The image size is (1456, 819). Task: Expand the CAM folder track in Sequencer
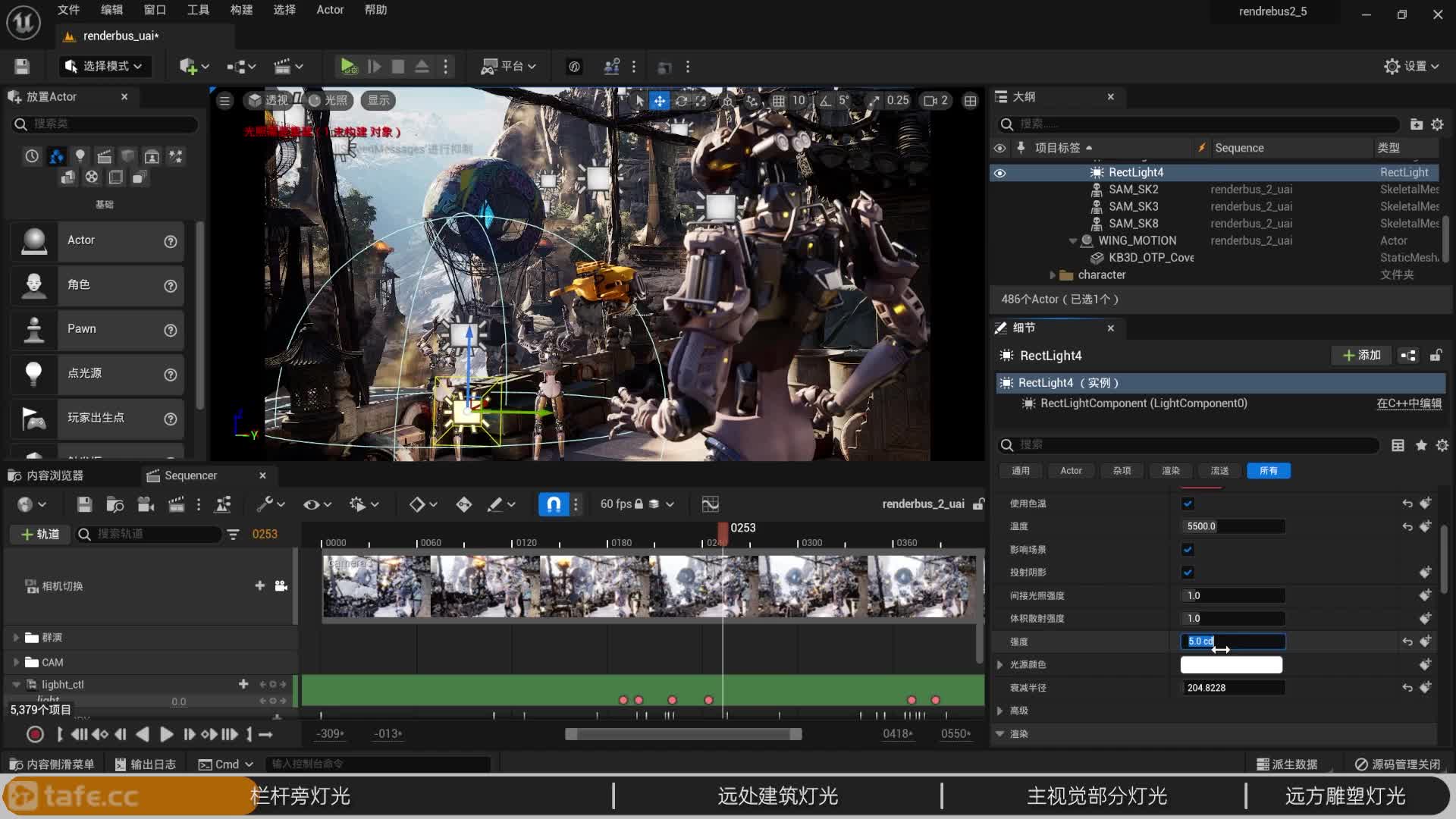tap(16, 663)
